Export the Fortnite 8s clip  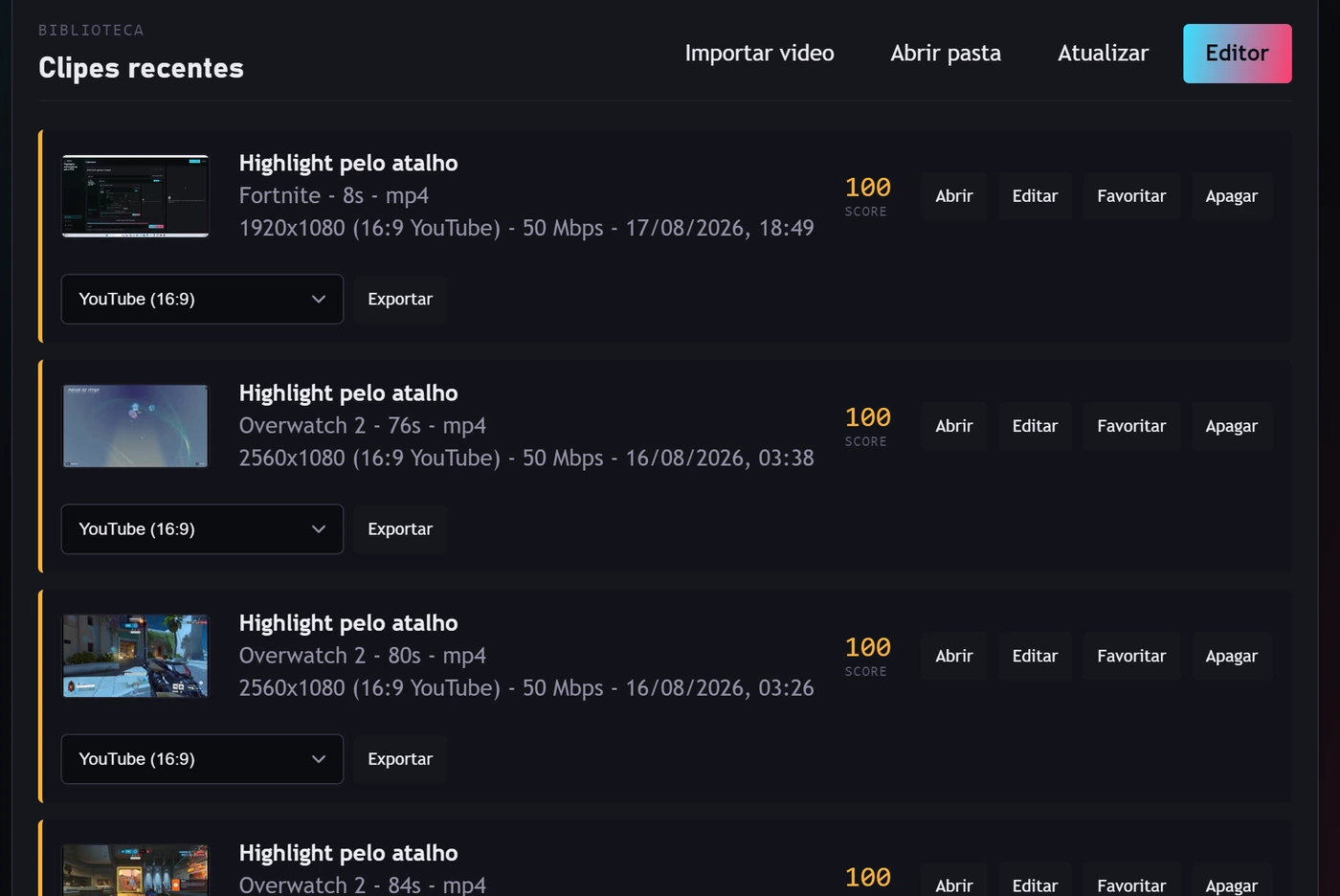[400, 299]
